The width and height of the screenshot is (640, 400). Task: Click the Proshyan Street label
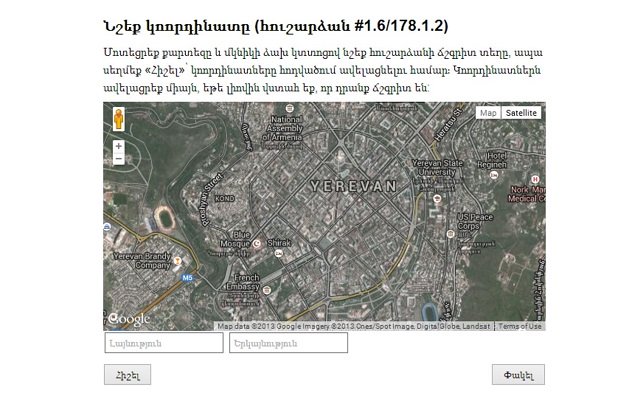pyautogui.click(x=213, y=200)
